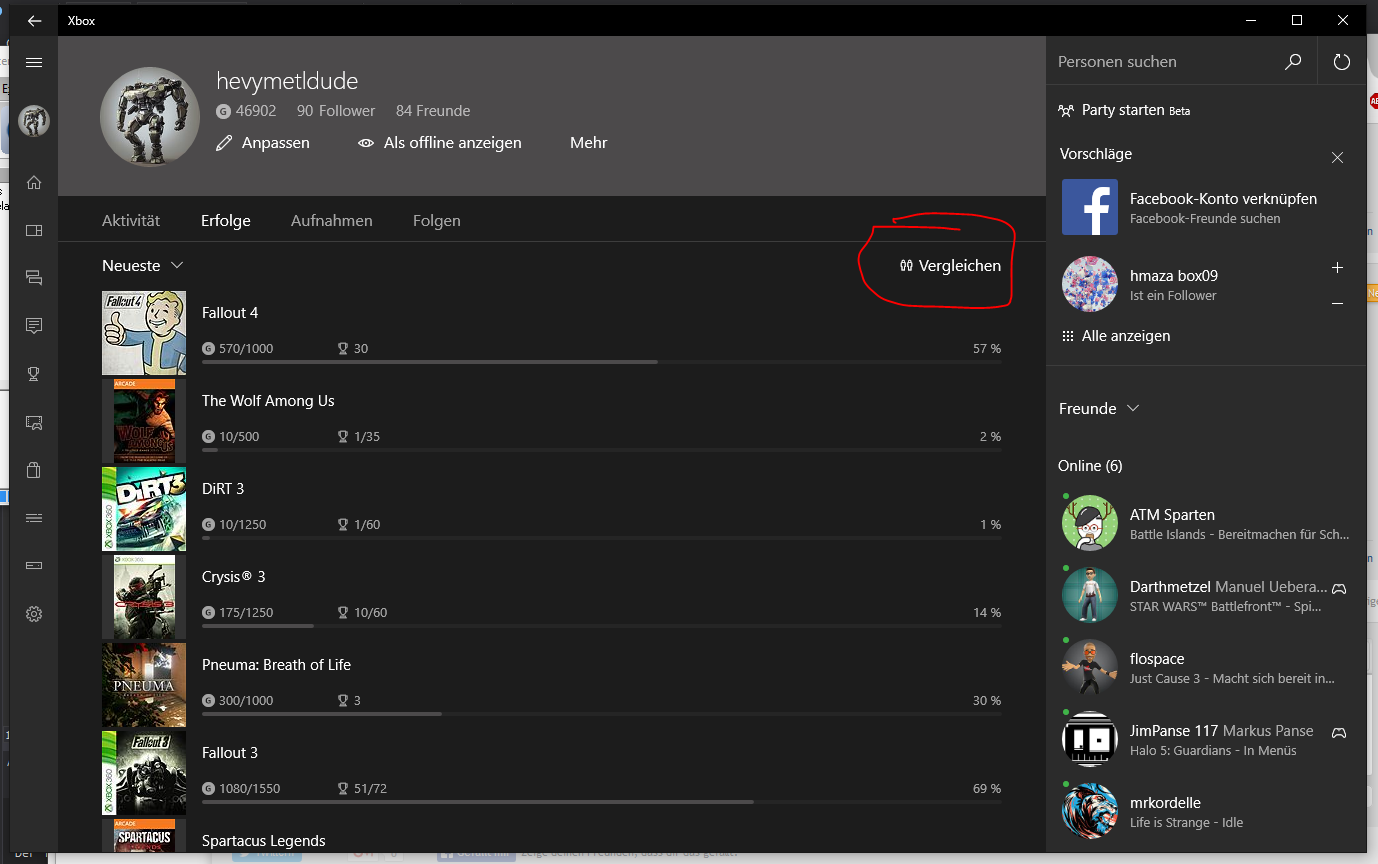Click Anpassen to customize profile
Screen dimensions: 1378x864
pos(263,143)
